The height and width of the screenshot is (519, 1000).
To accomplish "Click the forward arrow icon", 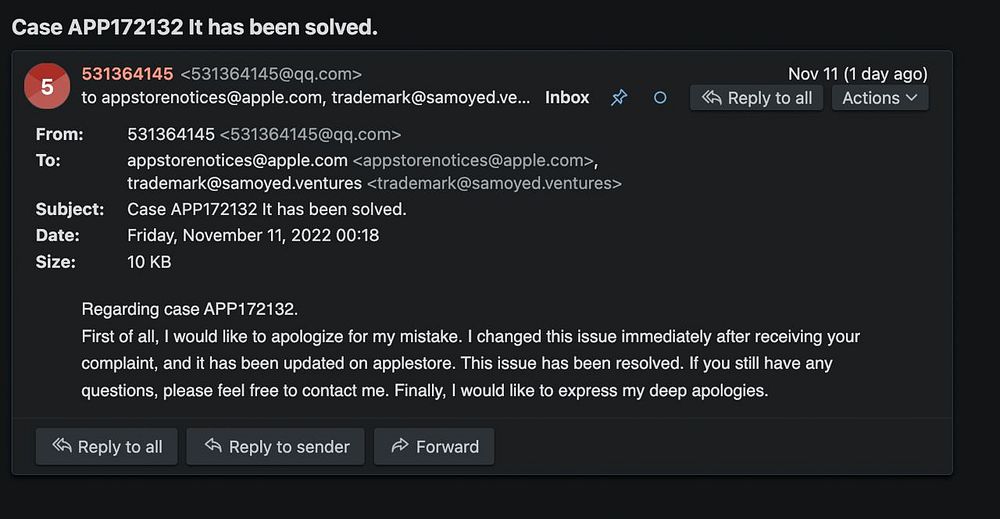I will point(400,446).
